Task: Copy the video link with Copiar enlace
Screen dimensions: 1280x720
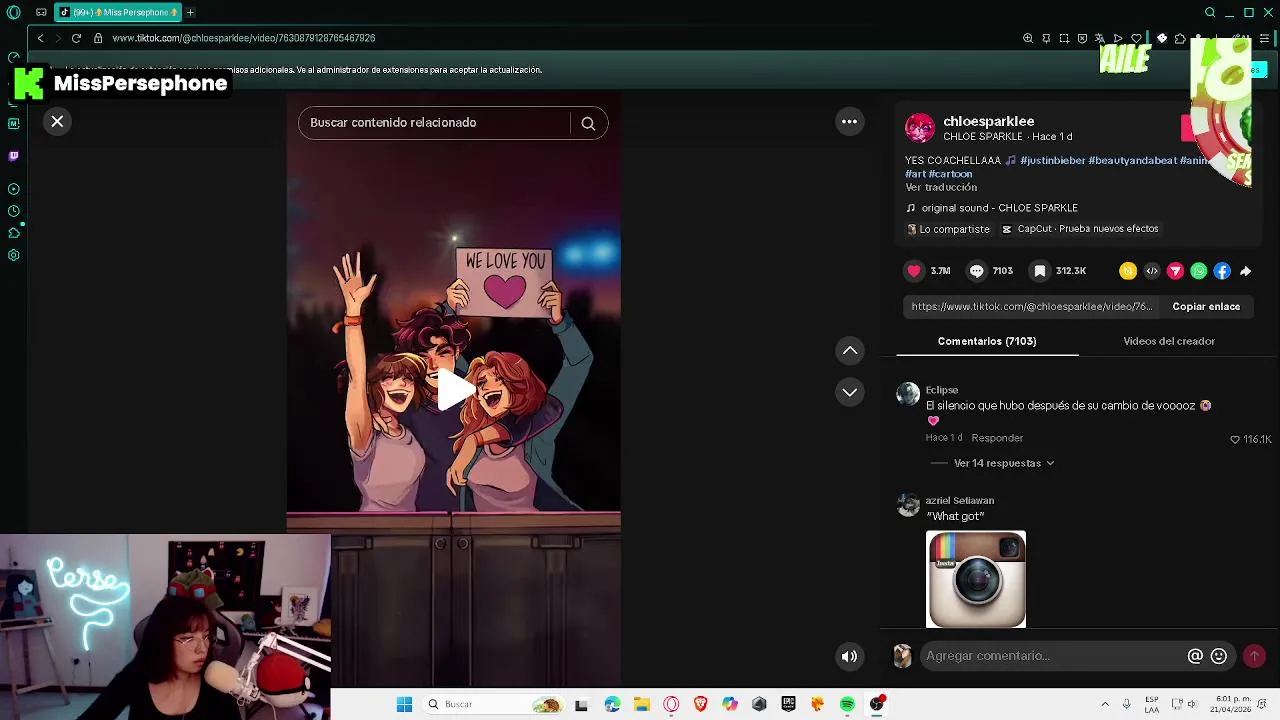Action: pyautogui.click(x=1206, y=307)
